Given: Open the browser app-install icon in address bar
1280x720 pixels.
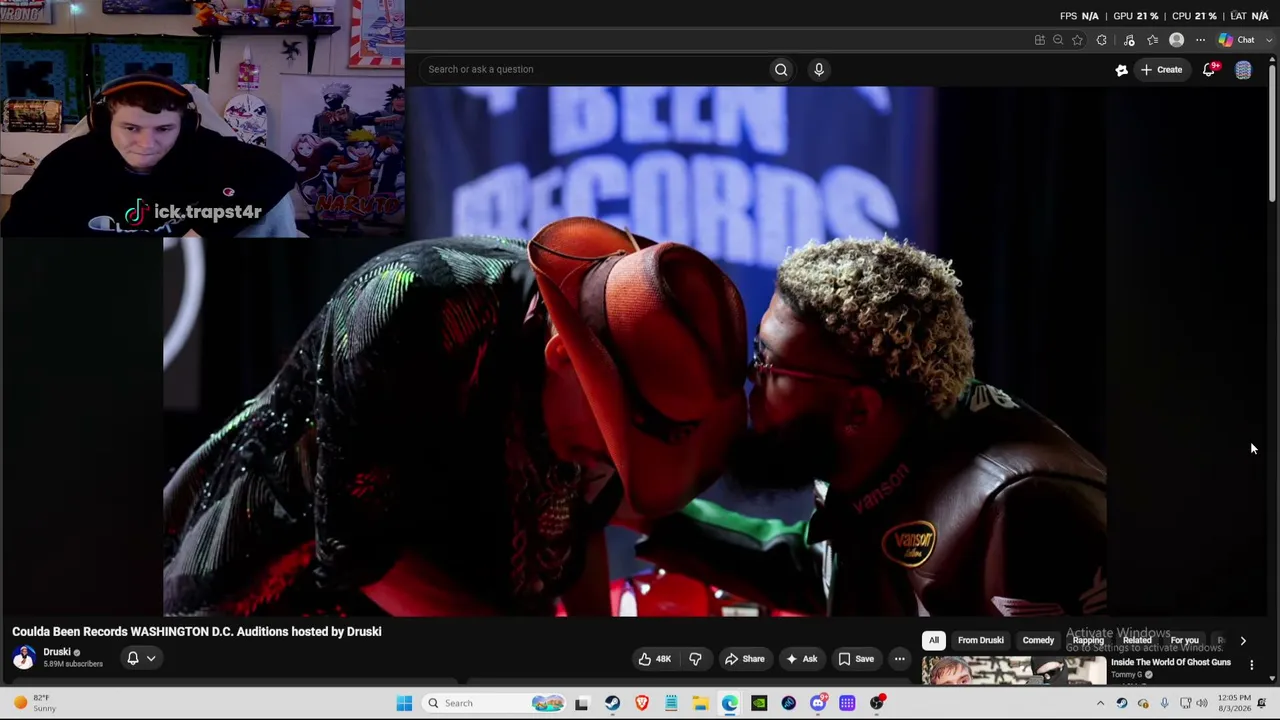Looking at the screenshot, I should 1040,40.
